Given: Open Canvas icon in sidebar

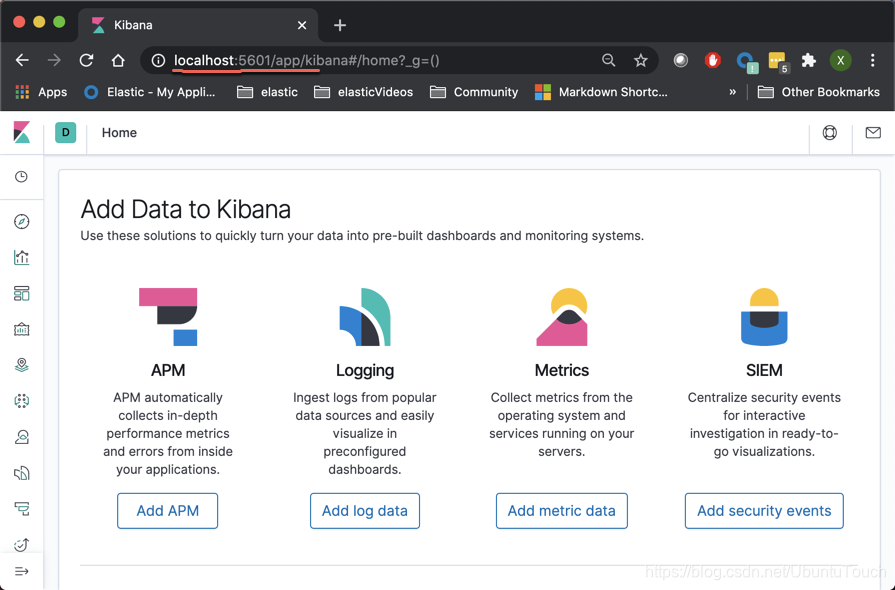Looking at the screenshot, I should click(x=22, y=329).
